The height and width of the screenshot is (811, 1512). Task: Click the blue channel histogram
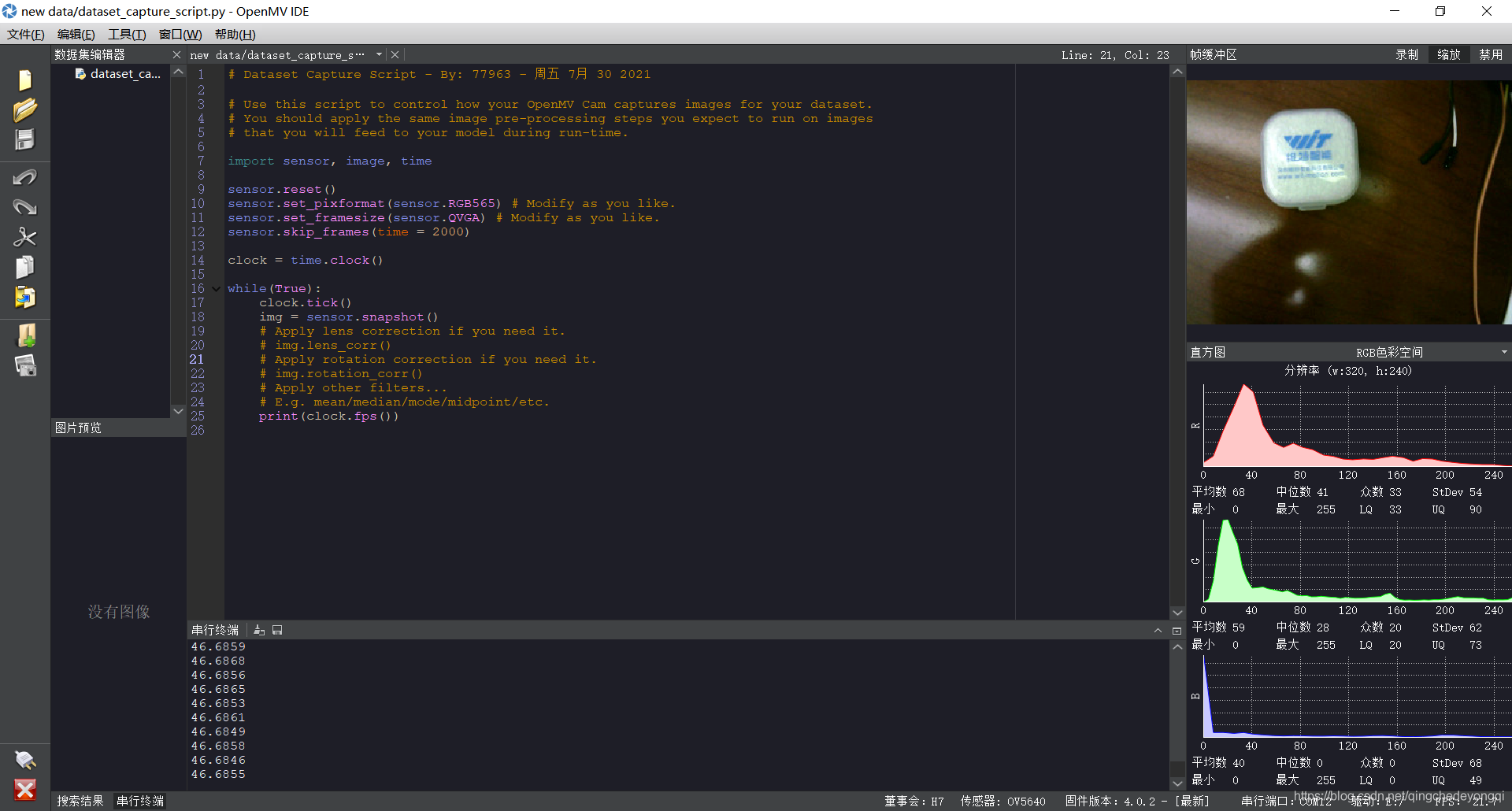point(1357,696)
